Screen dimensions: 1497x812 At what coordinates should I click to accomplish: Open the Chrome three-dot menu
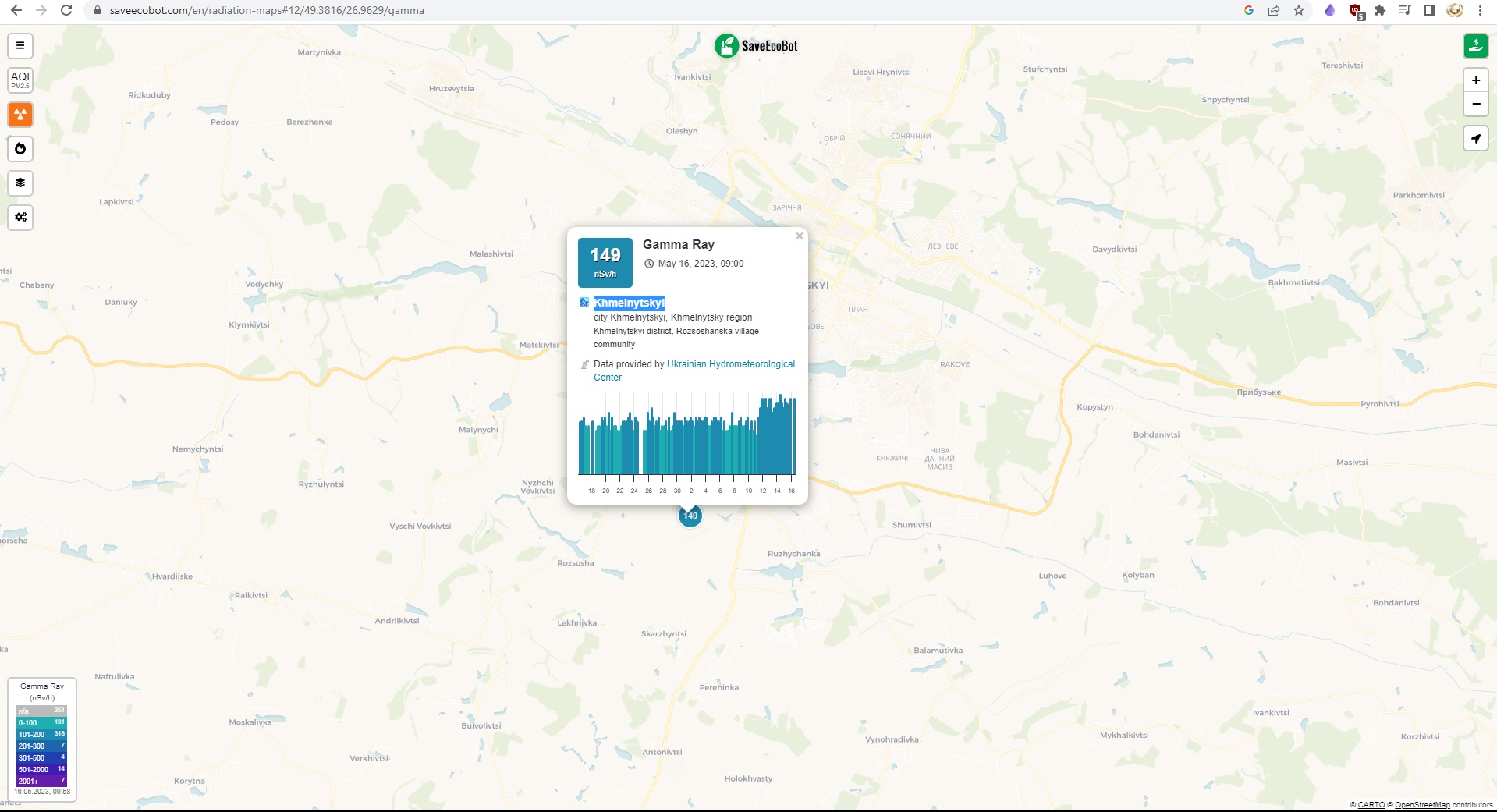click(x=1480, y=10)
